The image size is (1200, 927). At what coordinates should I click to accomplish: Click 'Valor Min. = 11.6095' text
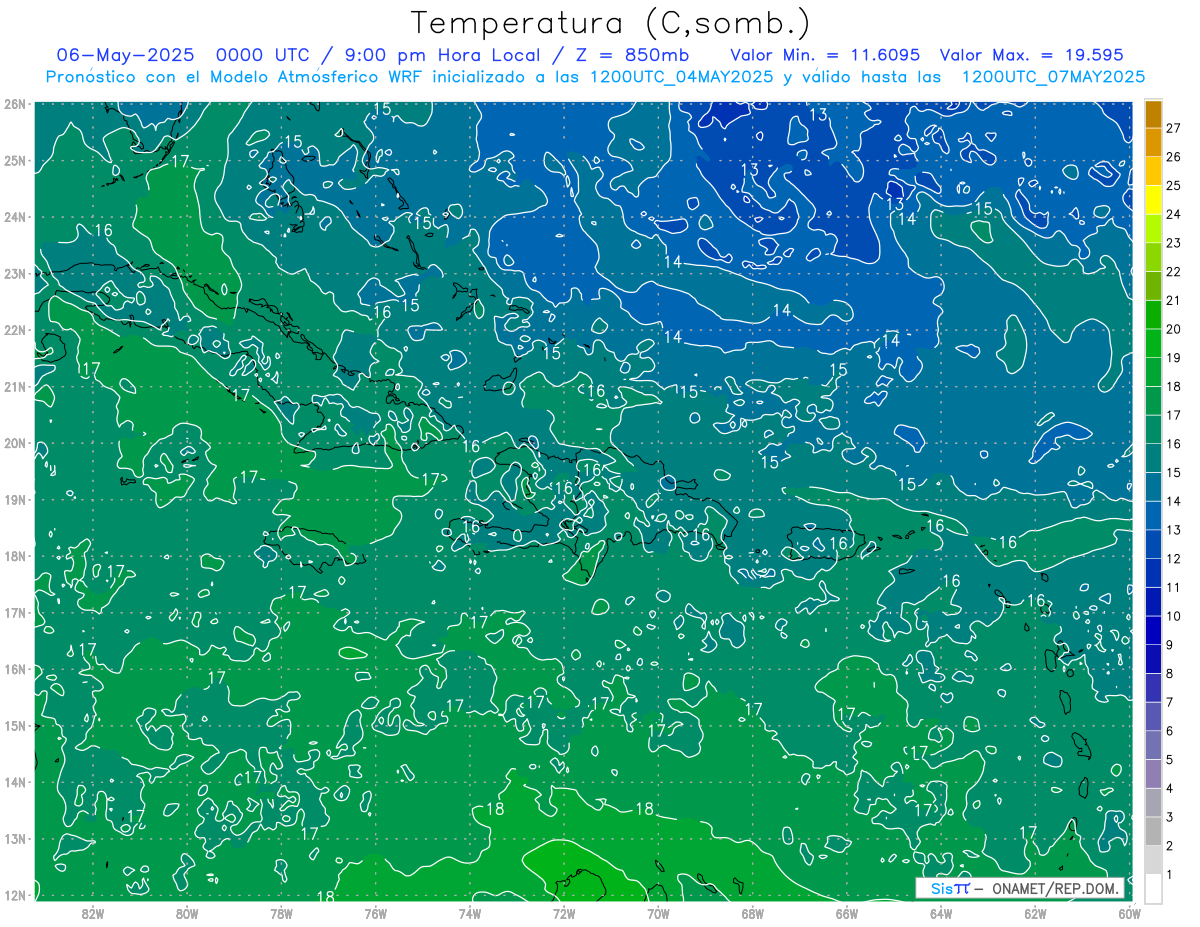pyautogui.click(x=825, y=55)
